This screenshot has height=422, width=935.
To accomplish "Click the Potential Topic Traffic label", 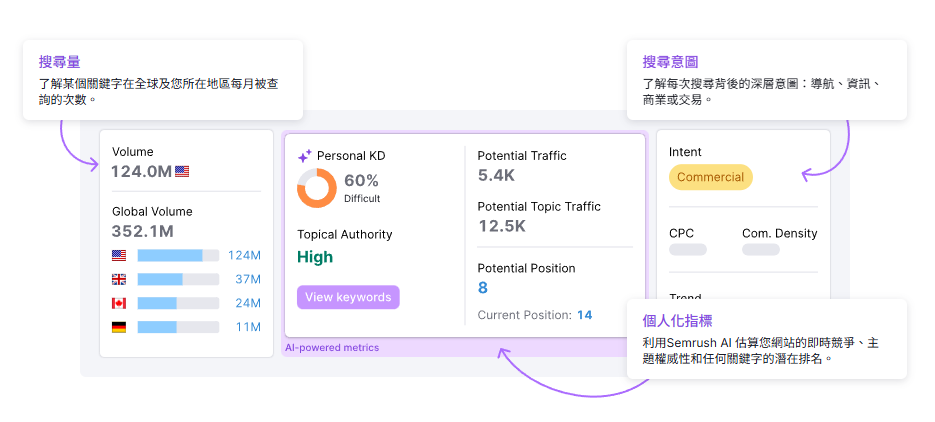I will [539, 207].
